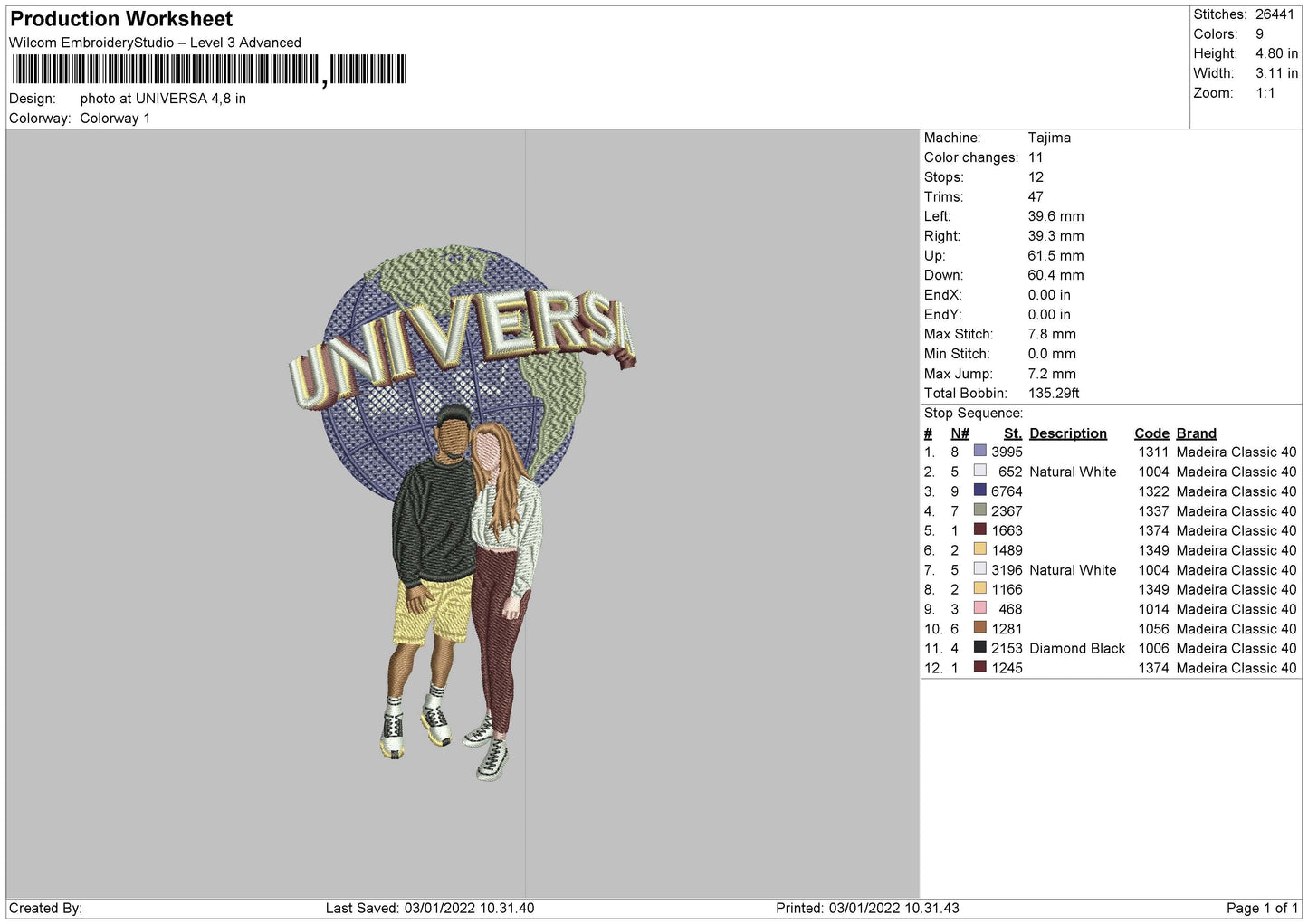Click the maroon swatch in stop 12

coord(979,667)
